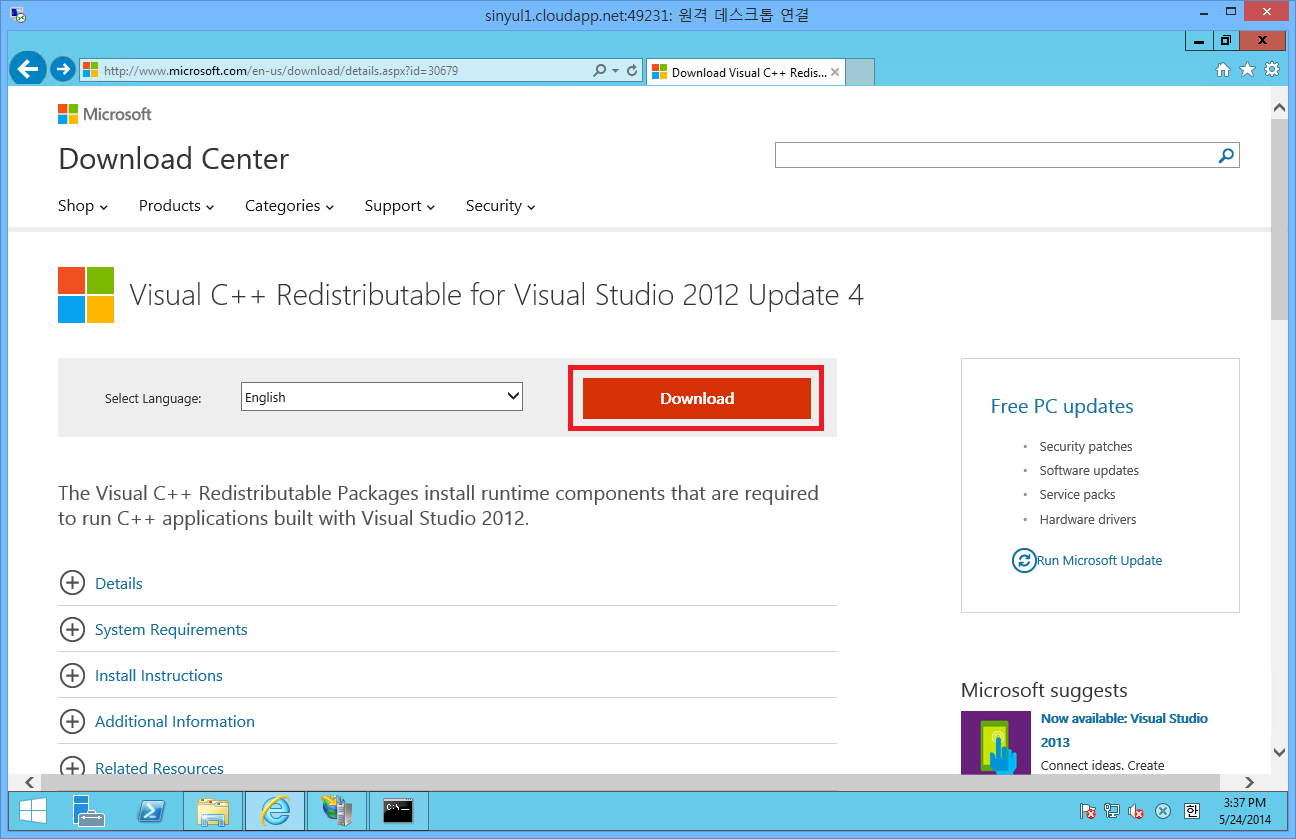This screenshot has width=1296, height=839.
Task: Click inside the Download Center search box
Action: [x=995, y=155]
